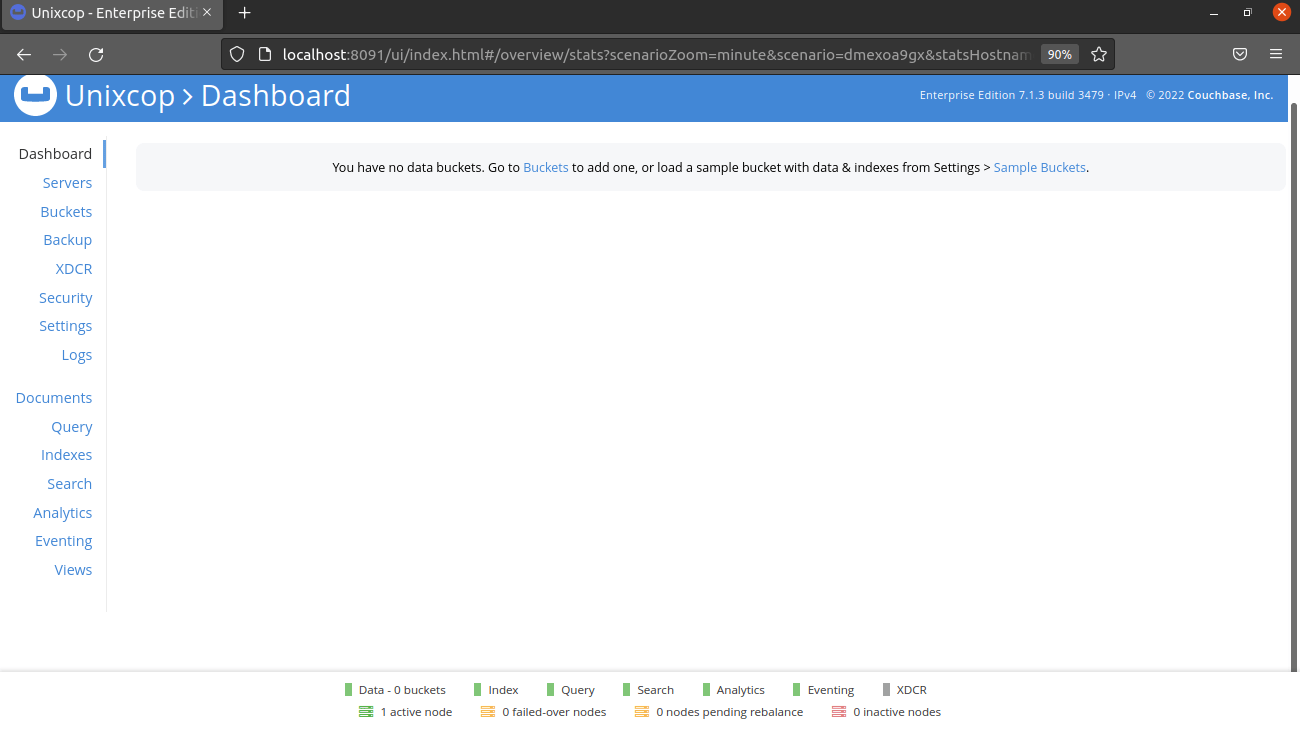Open Query workbench in the sidebar
The image size is (1300, 731).
[72, 427]
